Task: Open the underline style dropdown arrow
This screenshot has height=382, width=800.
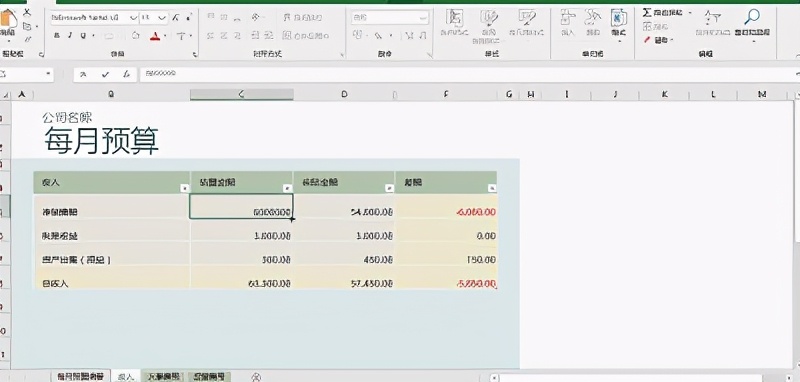Action: [x=93, y=36]
